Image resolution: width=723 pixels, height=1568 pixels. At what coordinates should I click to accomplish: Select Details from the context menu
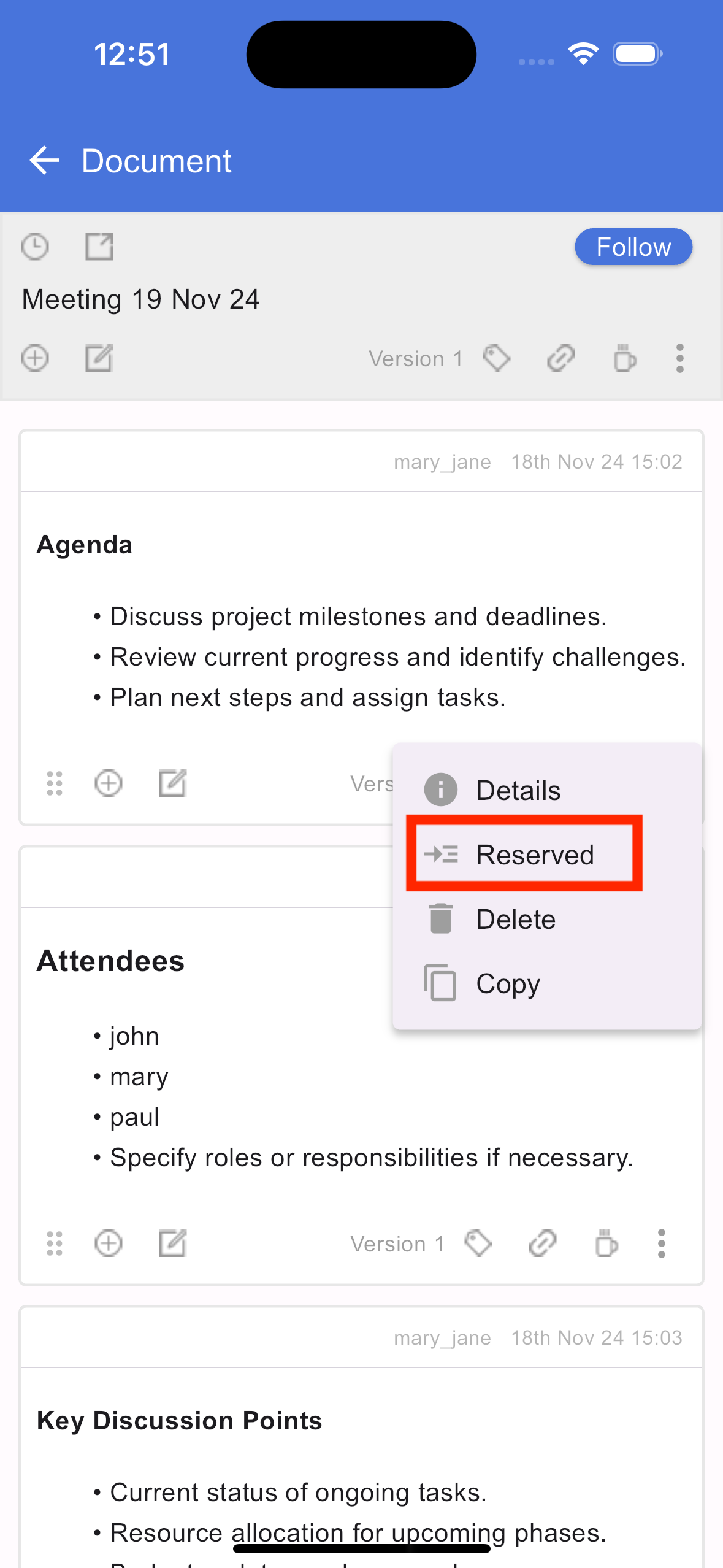click(546, 790)
